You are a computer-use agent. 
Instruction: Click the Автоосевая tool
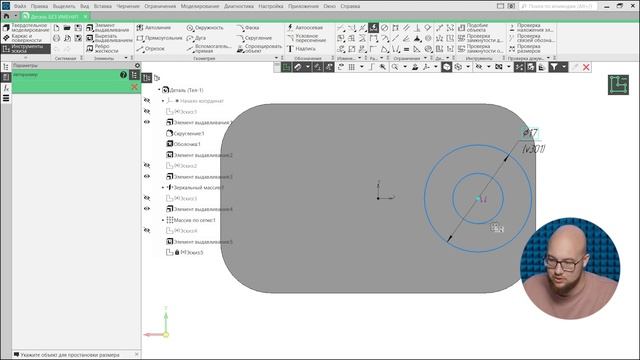[304, 28]
